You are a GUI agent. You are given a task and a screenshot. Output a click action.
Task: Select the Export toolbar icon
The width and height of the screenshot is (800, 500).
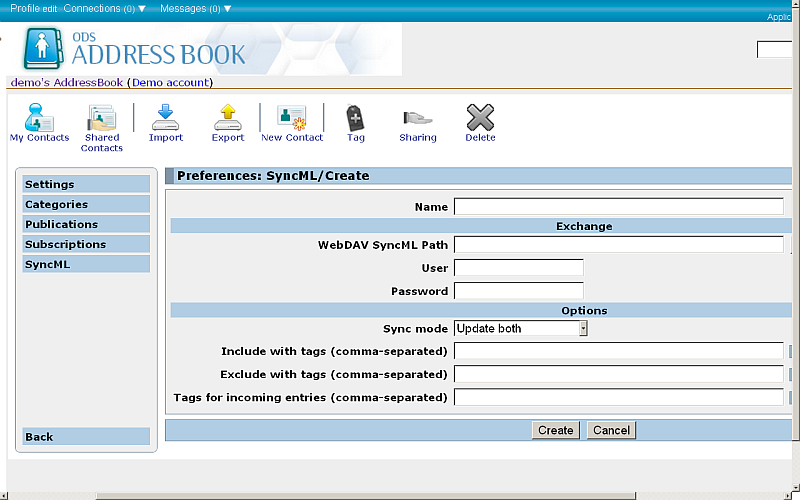click(228, 118)
